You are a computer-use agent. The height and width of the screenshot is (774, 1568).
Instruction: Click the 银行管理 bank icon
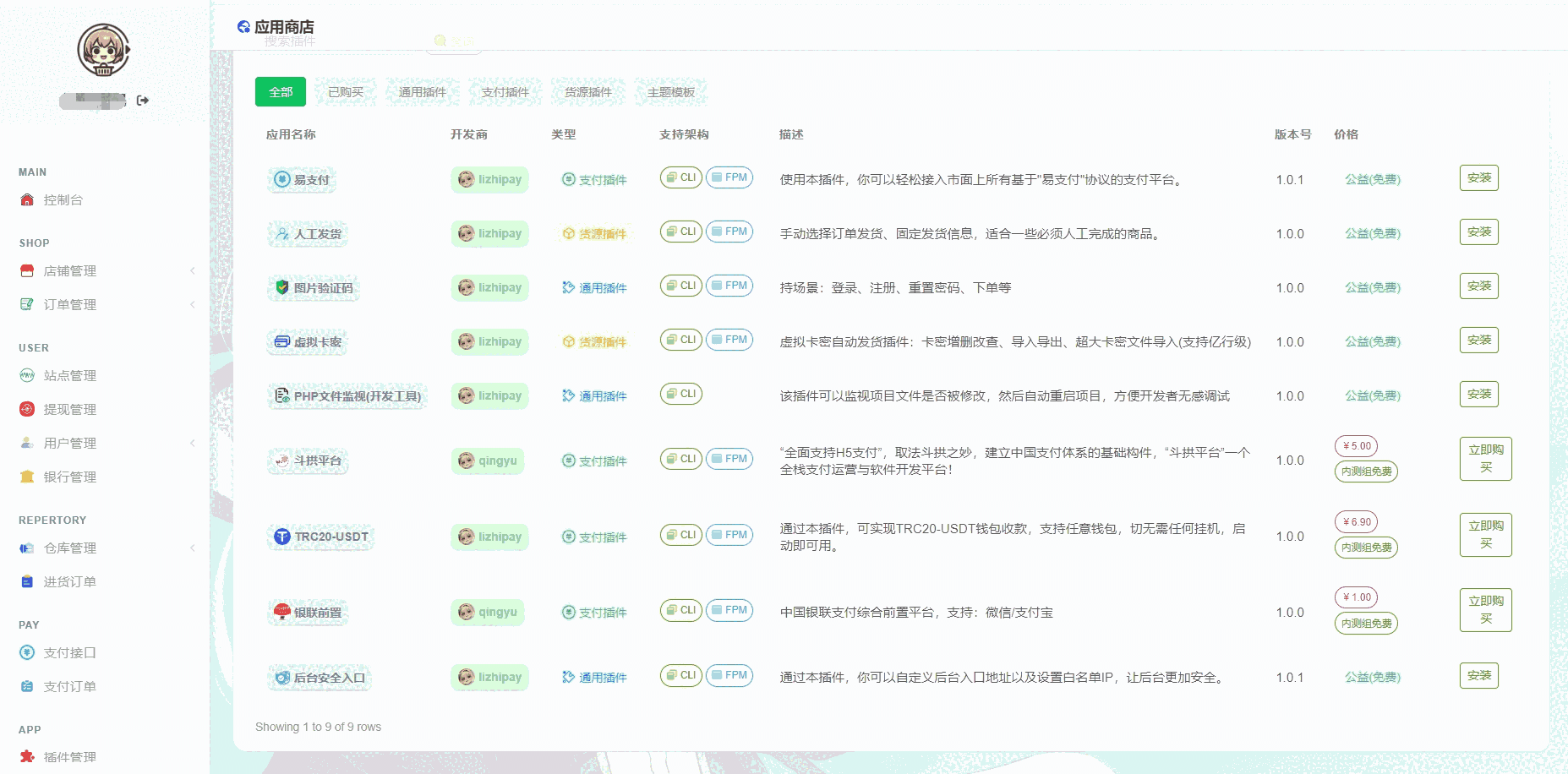tap(27, 477)
